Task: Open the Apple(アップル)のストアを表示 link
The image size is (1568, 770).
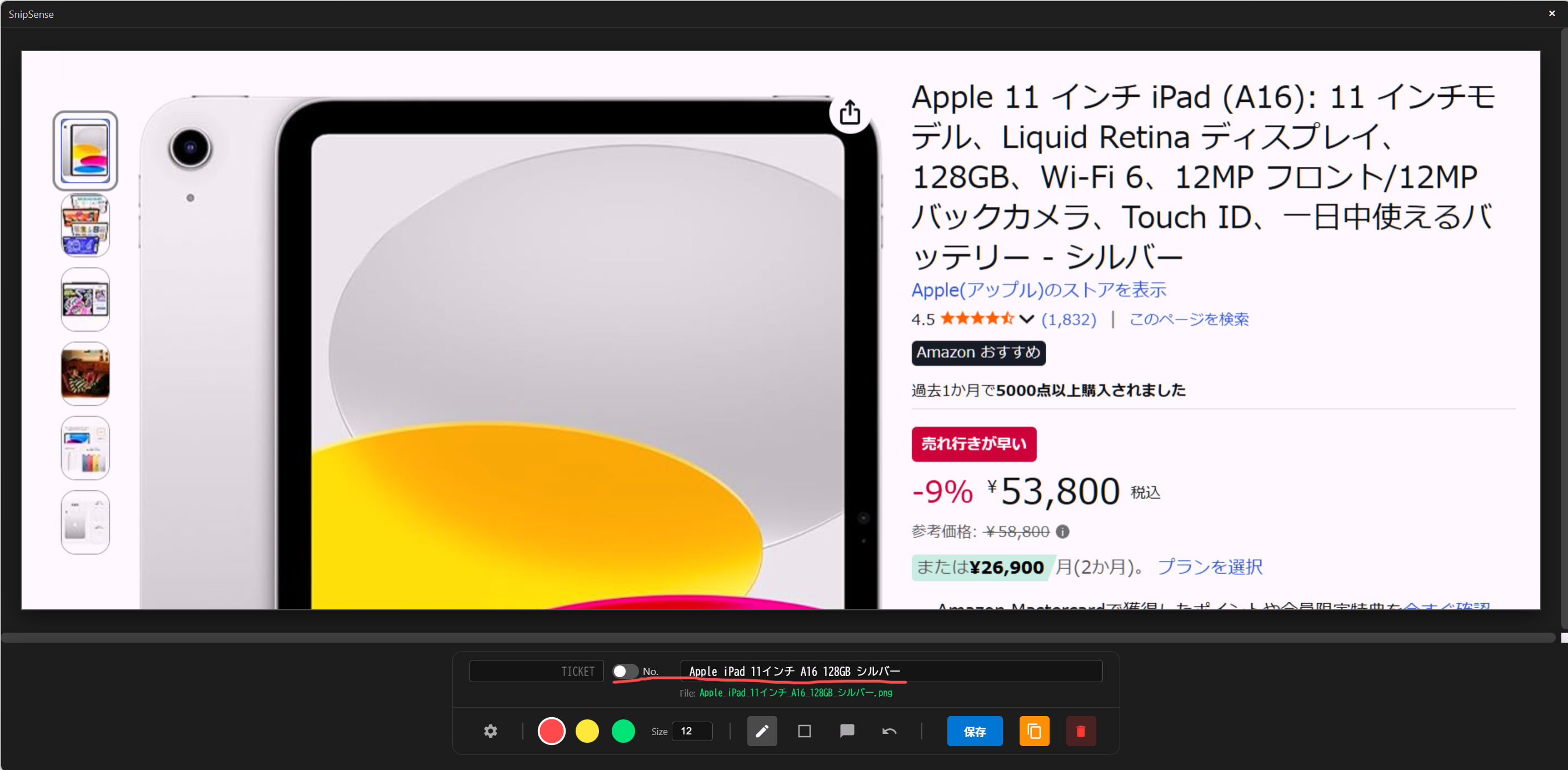Action: pyautogui.click(x=1038, y=290)
